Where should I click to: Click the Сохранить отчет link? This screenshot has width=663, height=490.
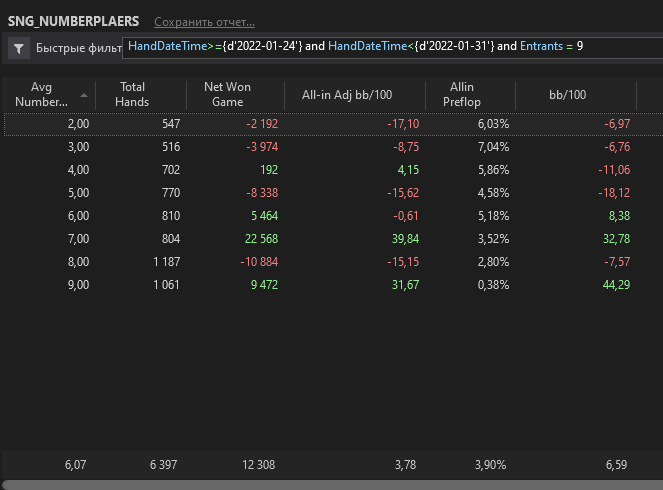point(204,22)
